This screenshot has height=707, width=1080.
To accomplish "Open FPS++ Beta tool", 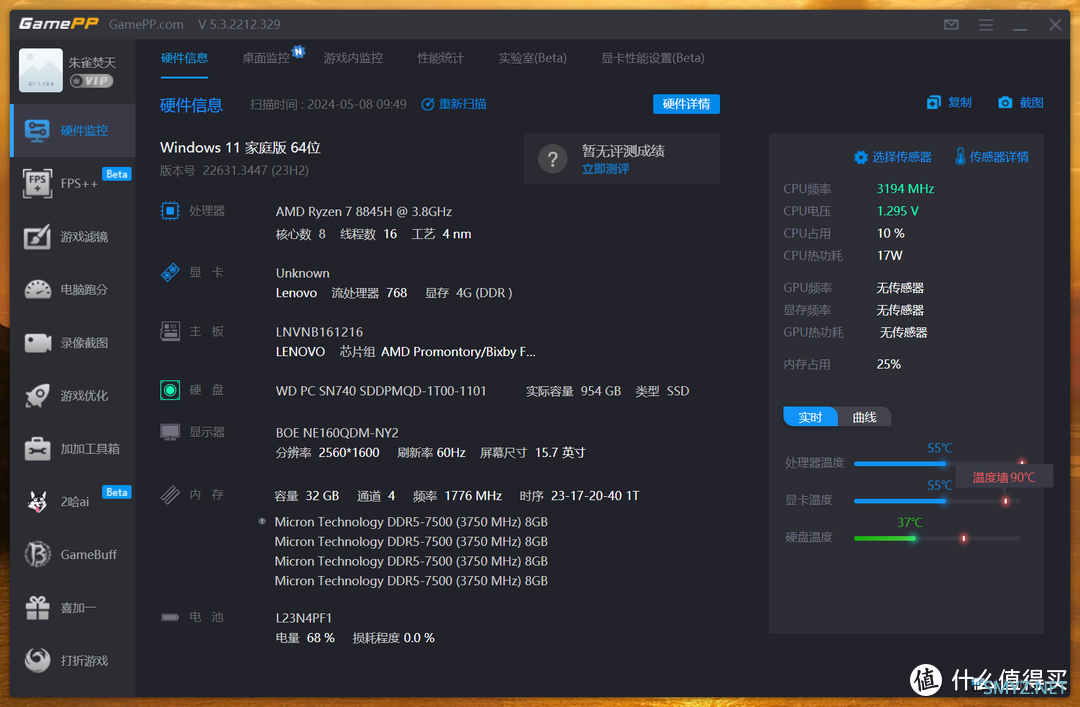I will pyautogui.click(x=73, y=183).
